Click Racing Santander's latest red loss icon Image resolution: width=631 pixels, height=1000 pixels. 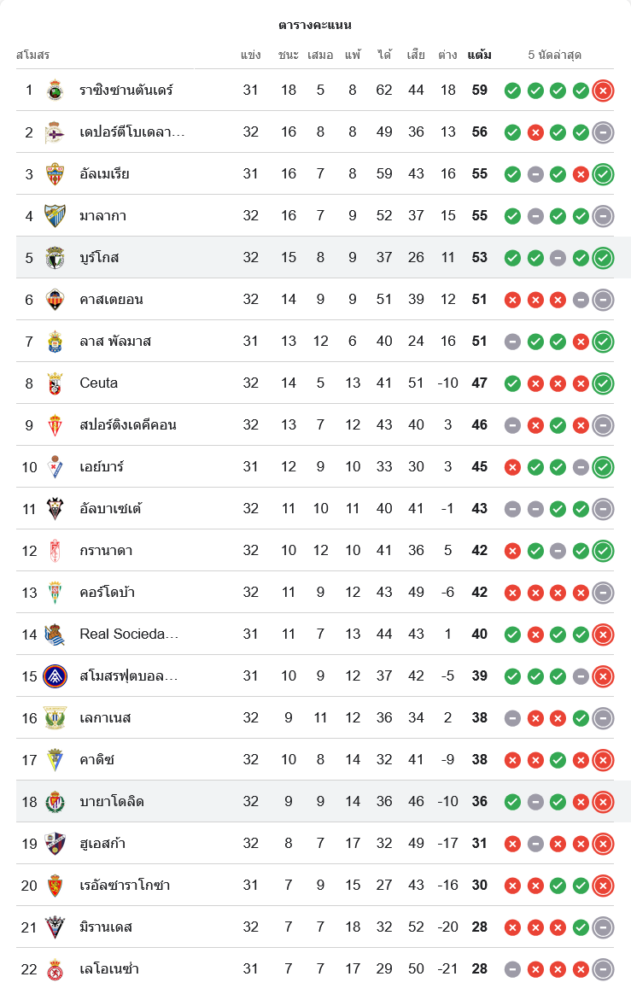[602, 91]
